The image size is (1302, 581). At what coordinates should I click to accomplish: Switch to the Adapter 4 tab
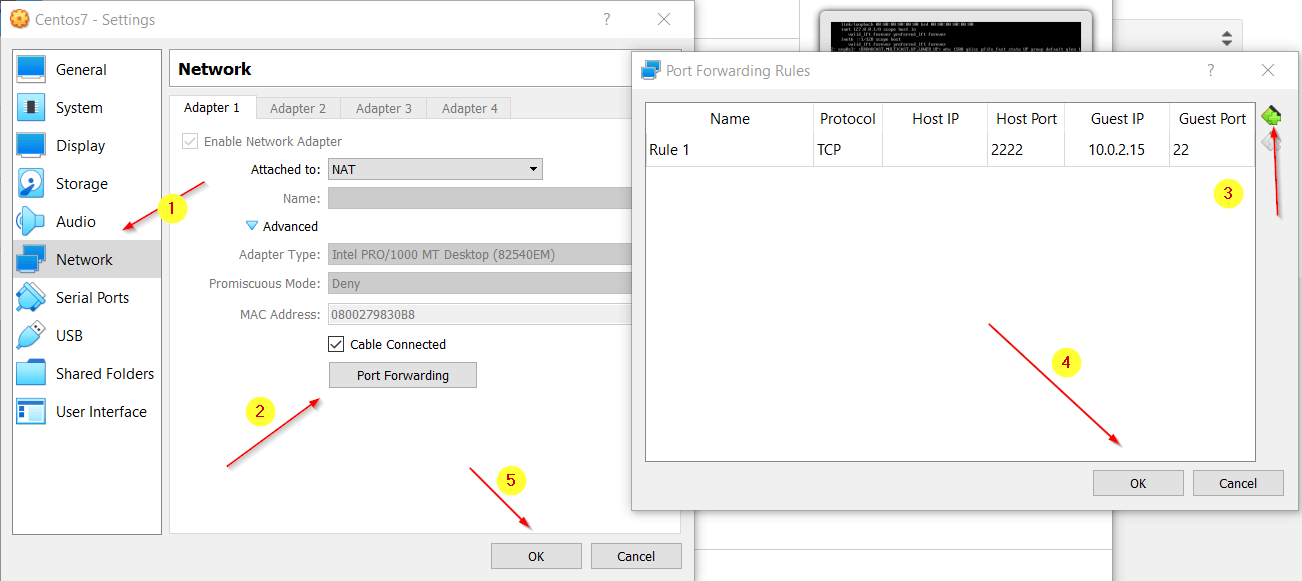(470, 108)
